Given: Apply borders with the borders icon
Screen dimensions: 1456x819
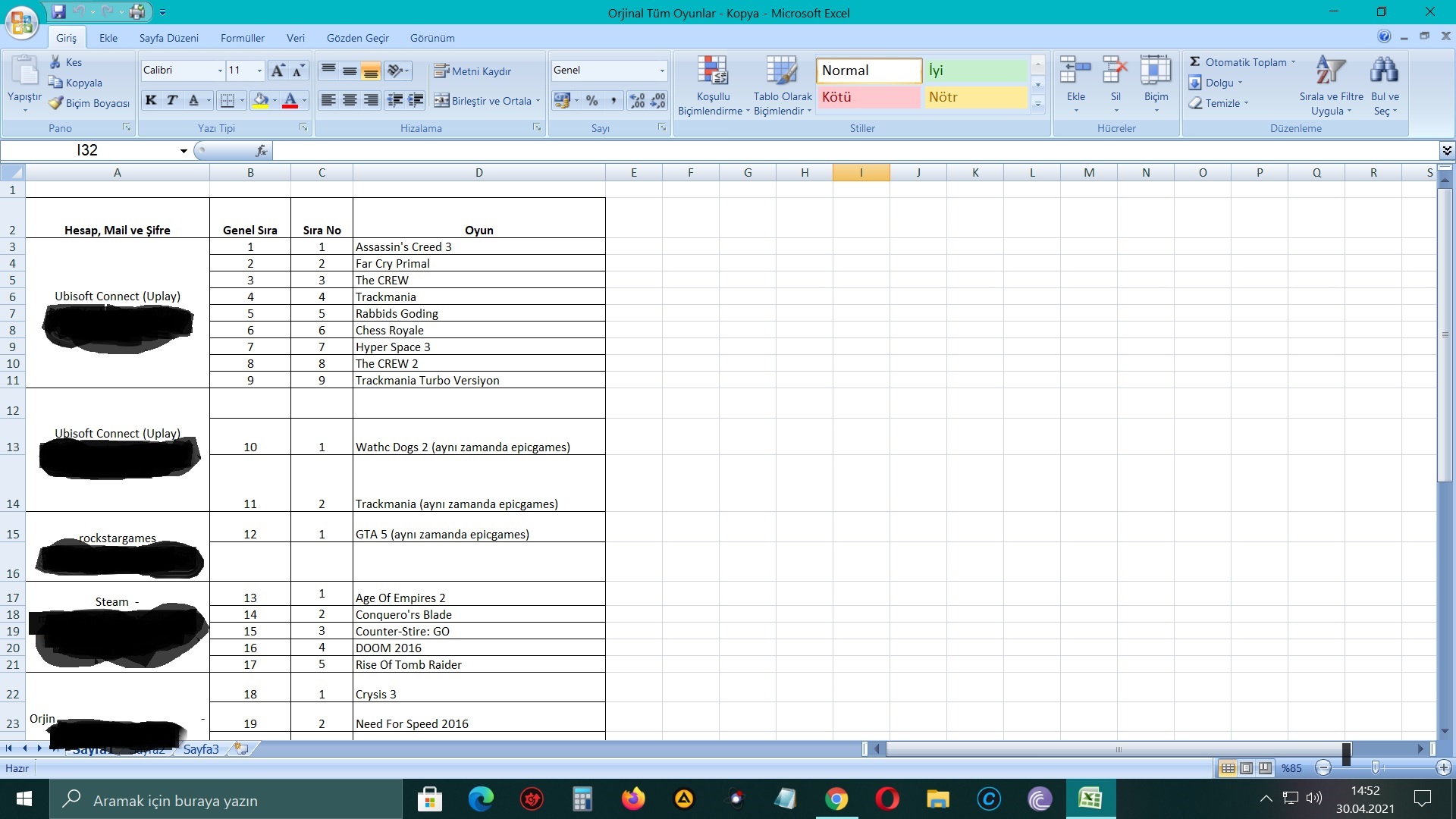Looking at the screenshot, I should coord(227,100).
